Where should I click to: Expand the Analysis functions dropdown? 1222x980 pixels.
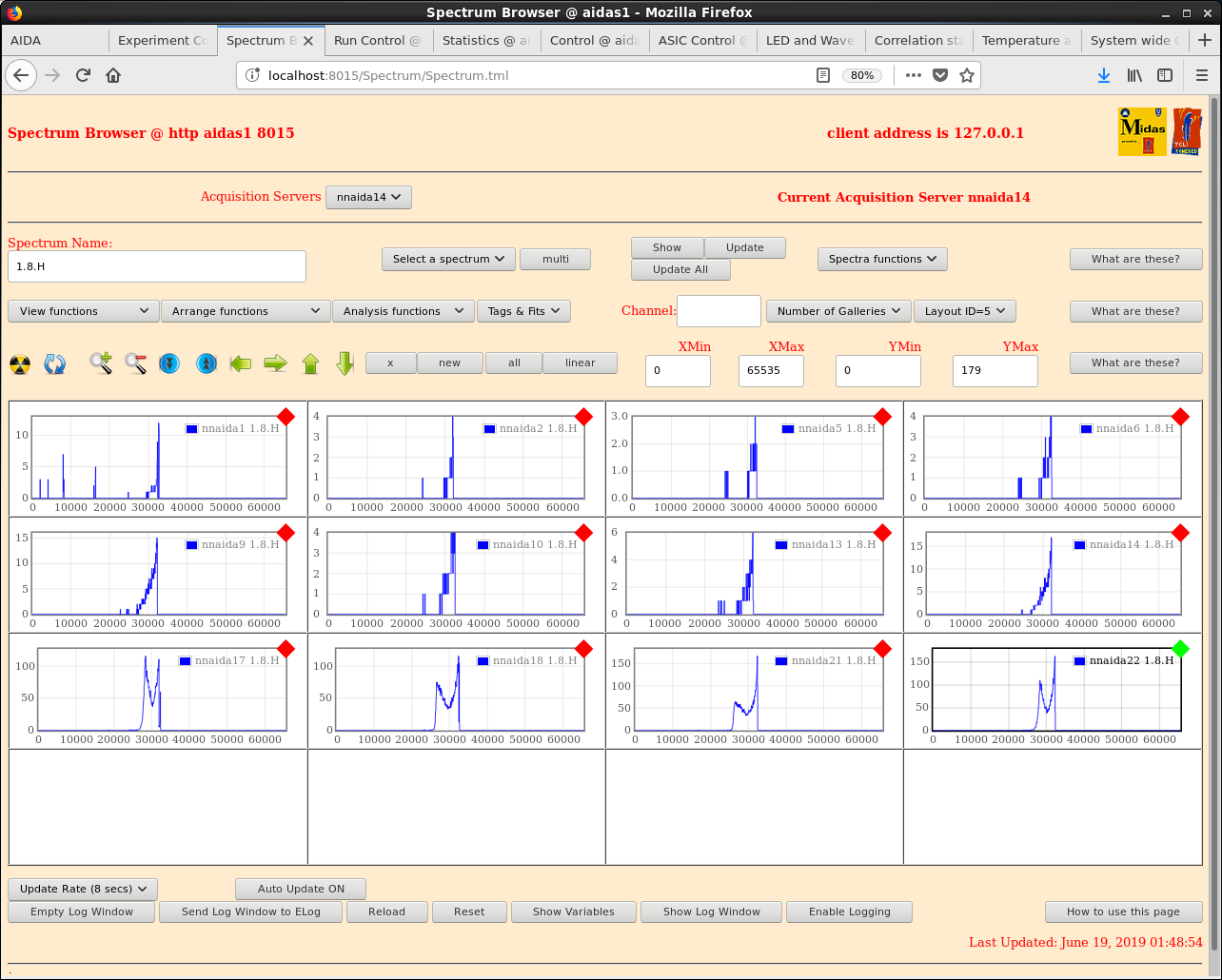click(x=403, y=311)
